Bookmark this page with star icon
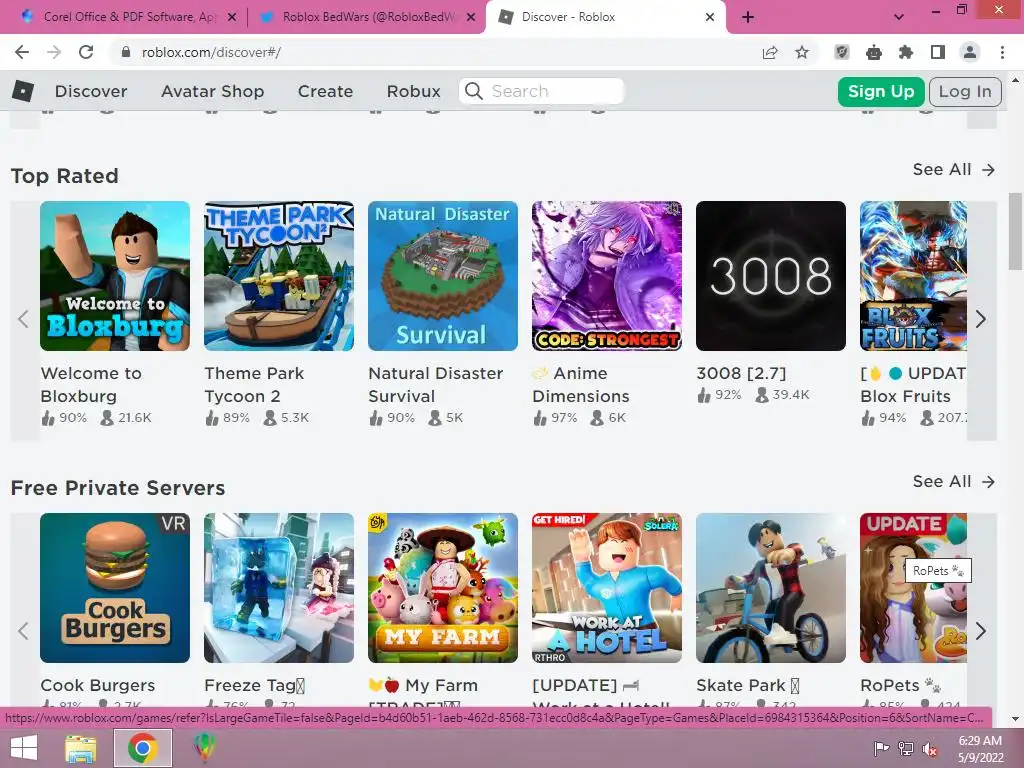The width and height of the screenshot is (1024, 768). click(x=802, y=52)
